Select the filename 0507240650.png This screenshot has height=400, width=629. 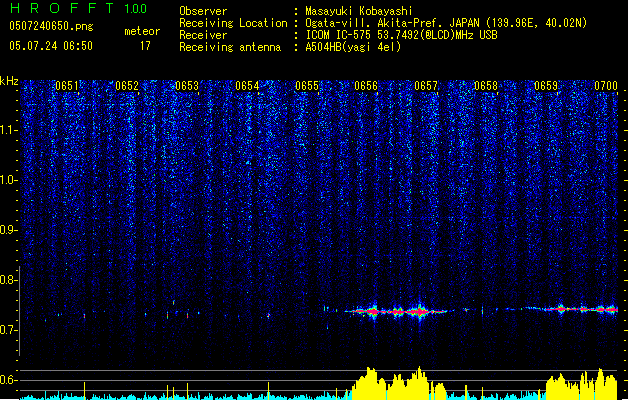click(x=51, y=26)
